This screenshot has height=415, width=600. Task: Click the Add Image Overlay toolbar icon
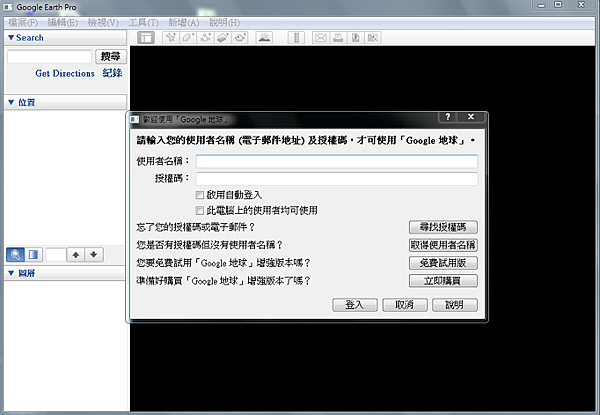(x=223, y=38)
